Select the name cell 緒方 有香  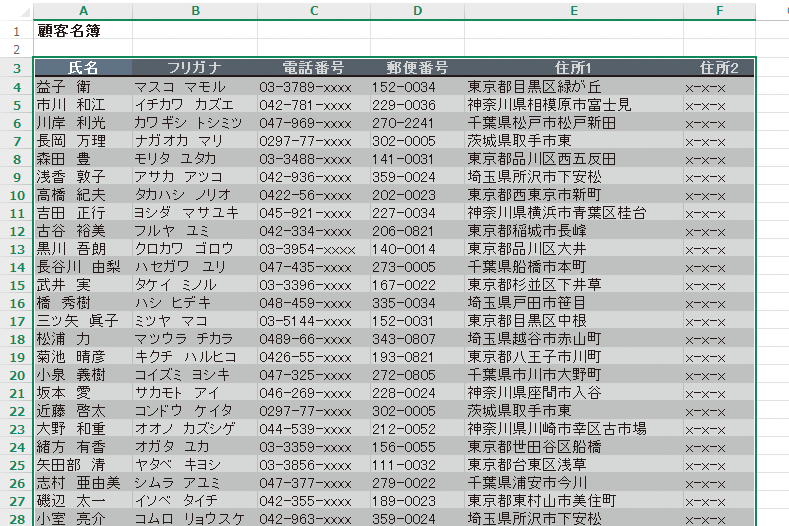pos(83,447)
